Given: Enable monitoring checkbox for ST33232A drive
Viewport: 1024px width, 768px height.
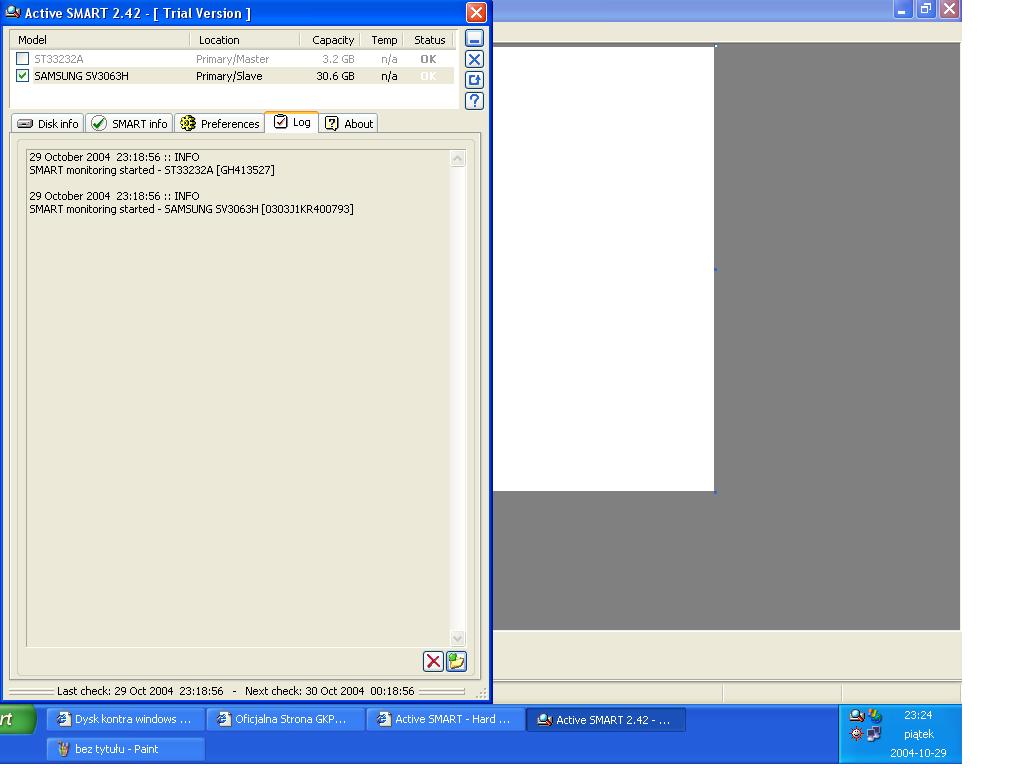Looking at the screenshot, I should coord(22,58).
